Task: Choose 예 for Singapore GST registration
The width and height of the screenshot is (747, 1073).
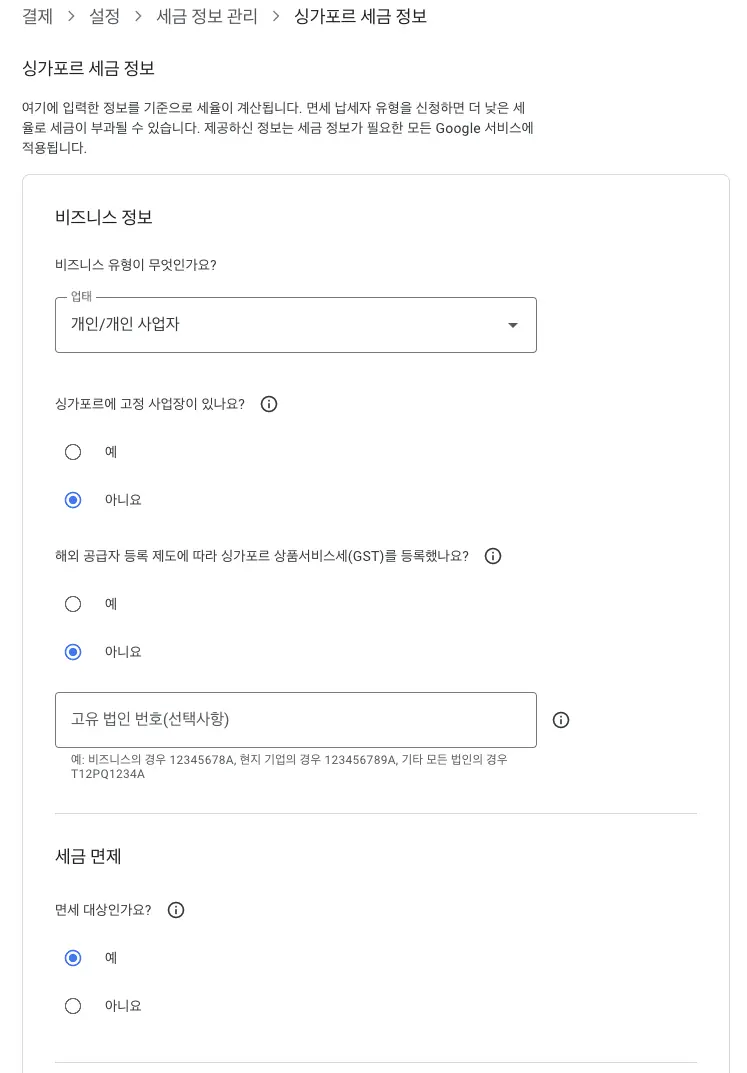Action: (x=73, y=604)
